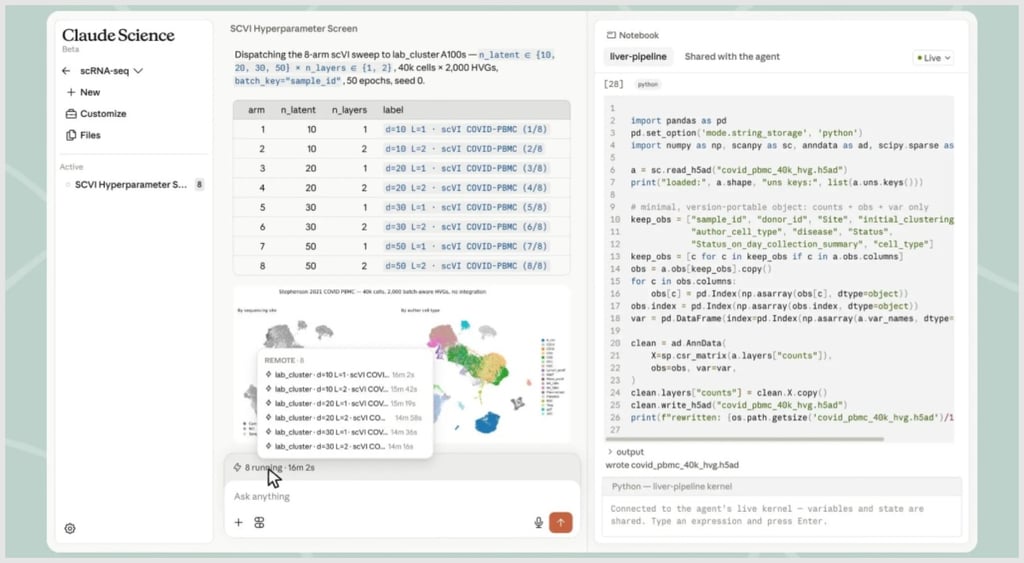Viewport: 1024px width, 563px height.
Task: Open the d=10 L=2 scVI COVID-PBMC (2/8) label
Action: (464, 149)
